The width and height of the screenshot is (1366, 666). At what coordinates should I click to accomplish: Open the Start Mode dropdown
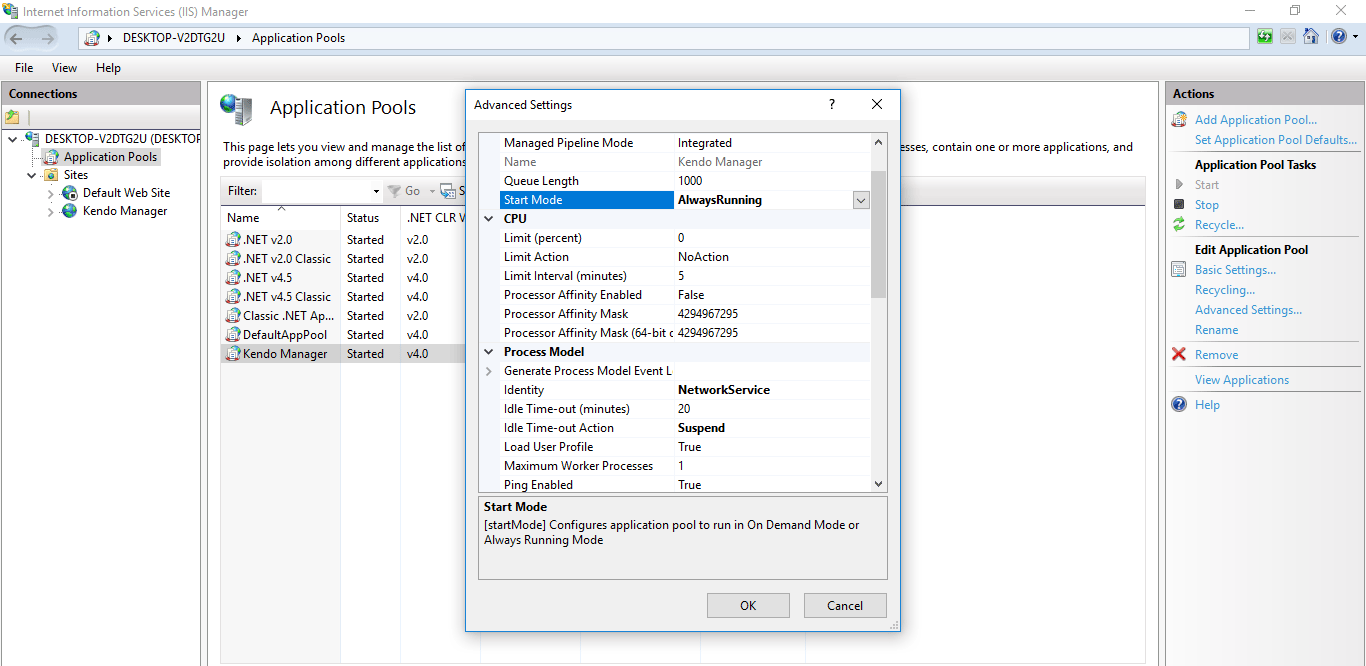[x=860, y=200]
